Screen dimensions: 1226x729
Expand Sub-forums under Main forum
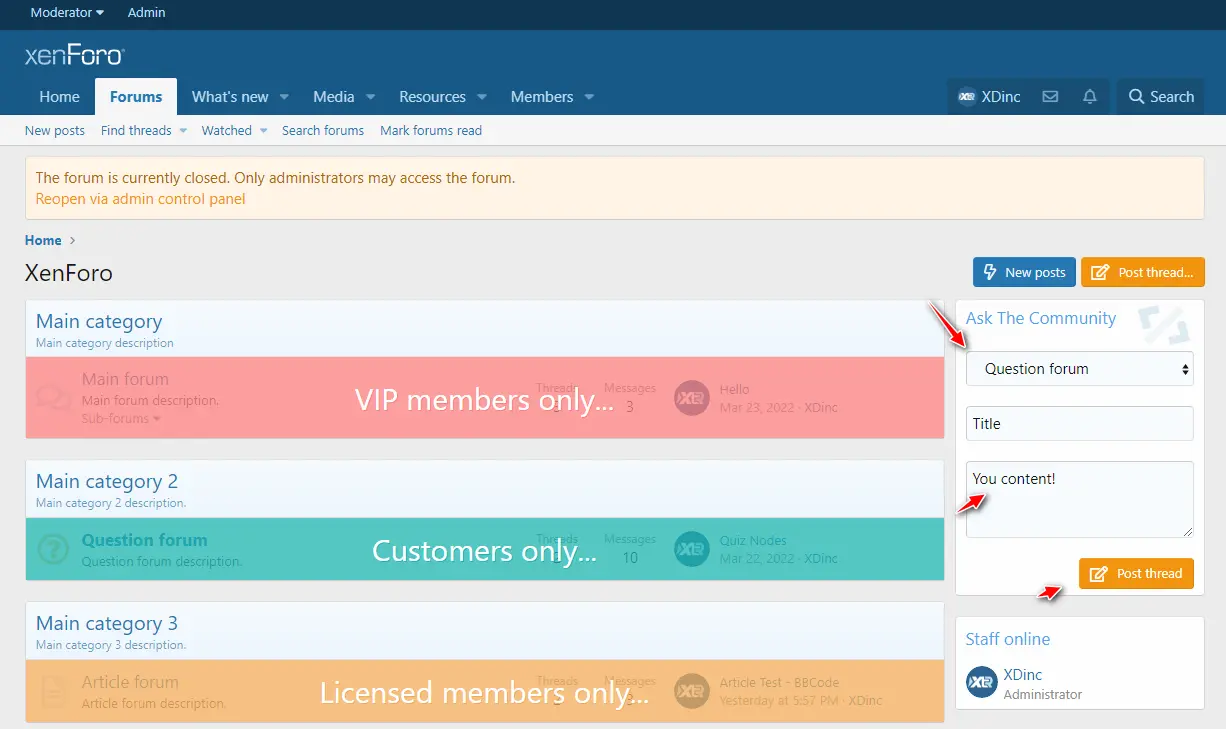click(121, 418)
